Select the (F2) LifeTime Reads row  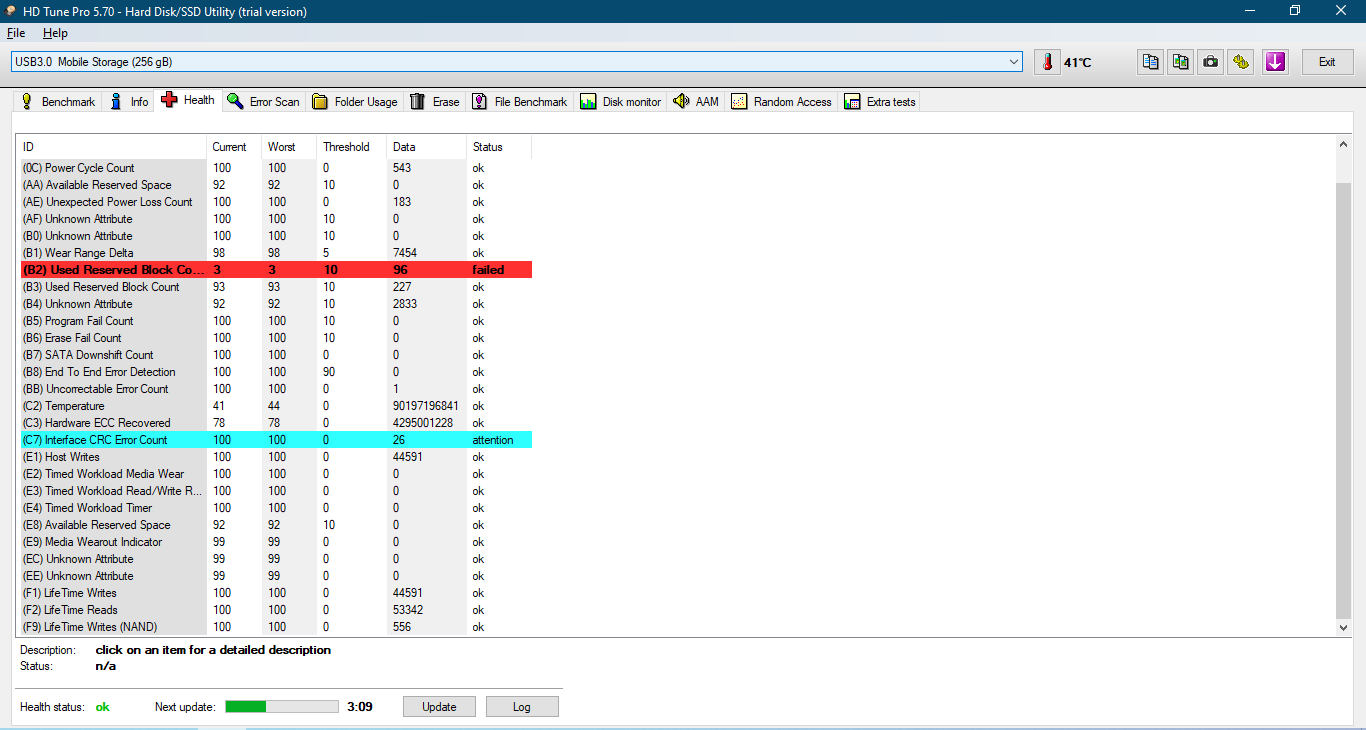[x=276, y=610]
